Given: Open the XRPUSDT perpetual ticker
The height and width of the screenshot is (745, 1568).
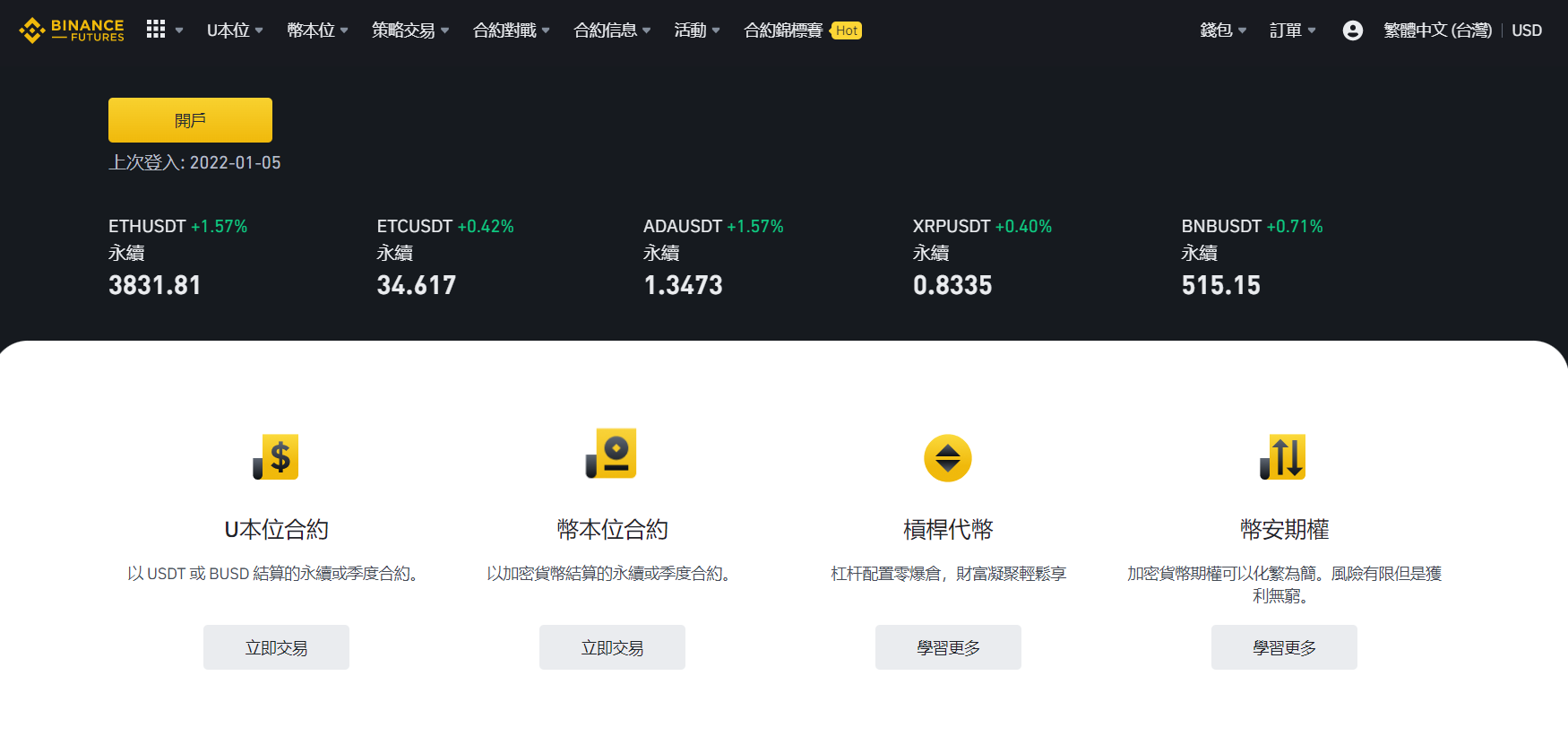Looking at the screenshot, I should point(982,257).
